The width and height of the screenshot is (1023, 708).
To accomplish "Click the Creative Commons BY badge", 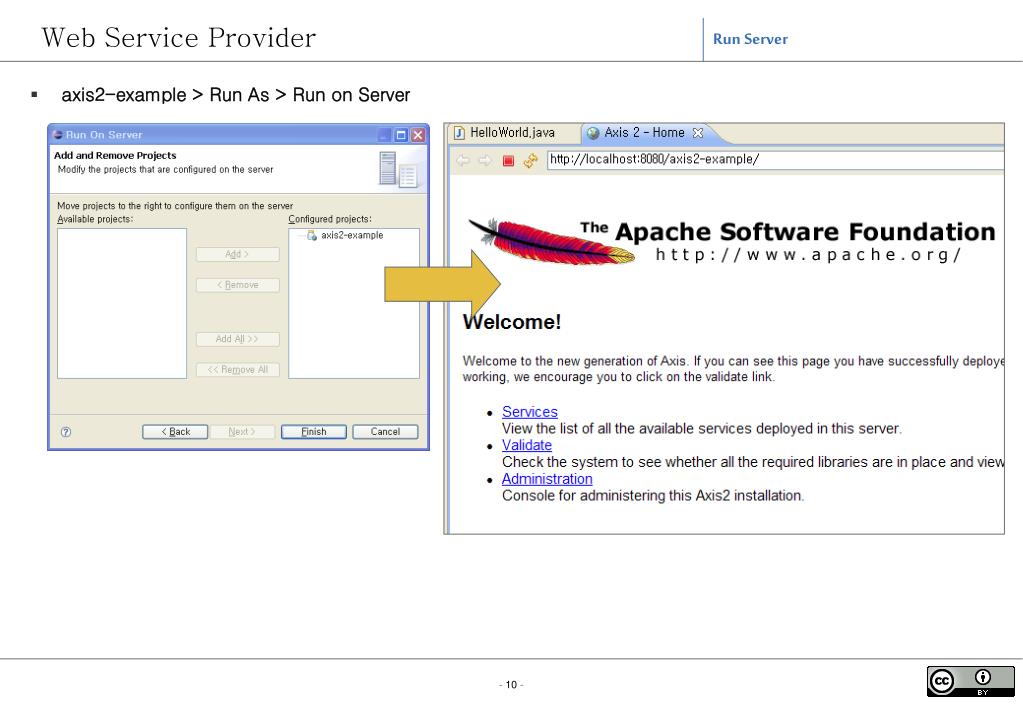I will click(x=970, y=681).
